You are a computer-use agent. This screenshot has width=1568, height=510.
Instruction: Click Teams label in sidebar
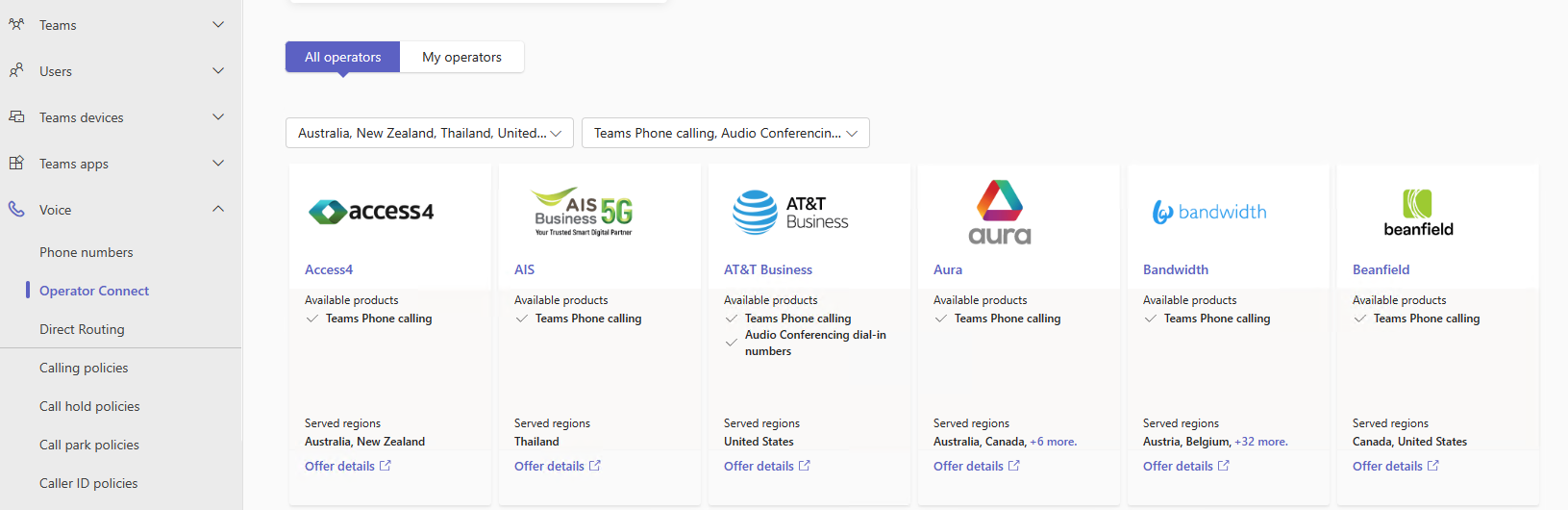tap(58, 25)
